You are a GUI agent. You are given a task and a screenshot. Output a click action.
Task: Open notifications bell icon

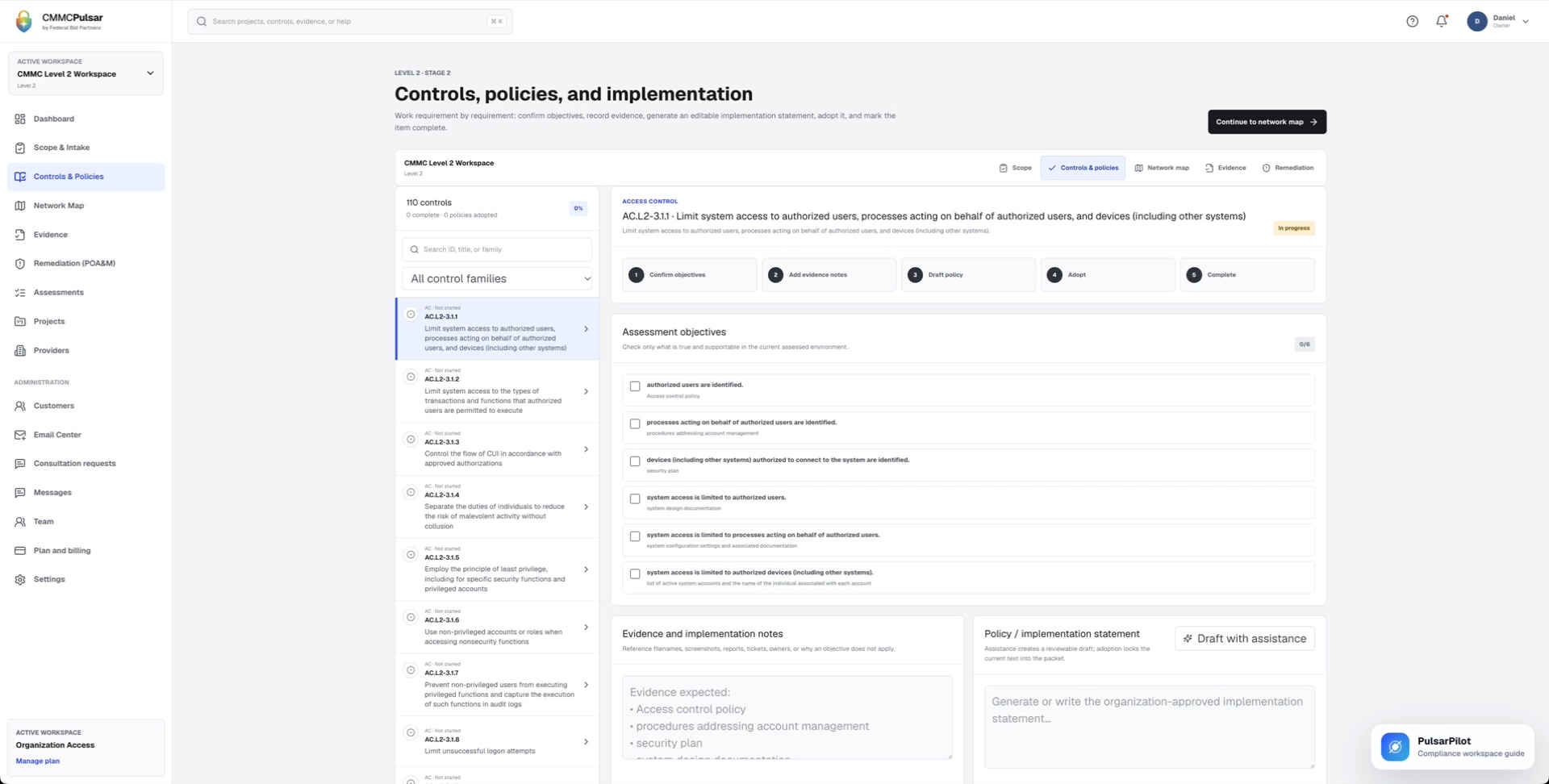(x=1442, y=22)
